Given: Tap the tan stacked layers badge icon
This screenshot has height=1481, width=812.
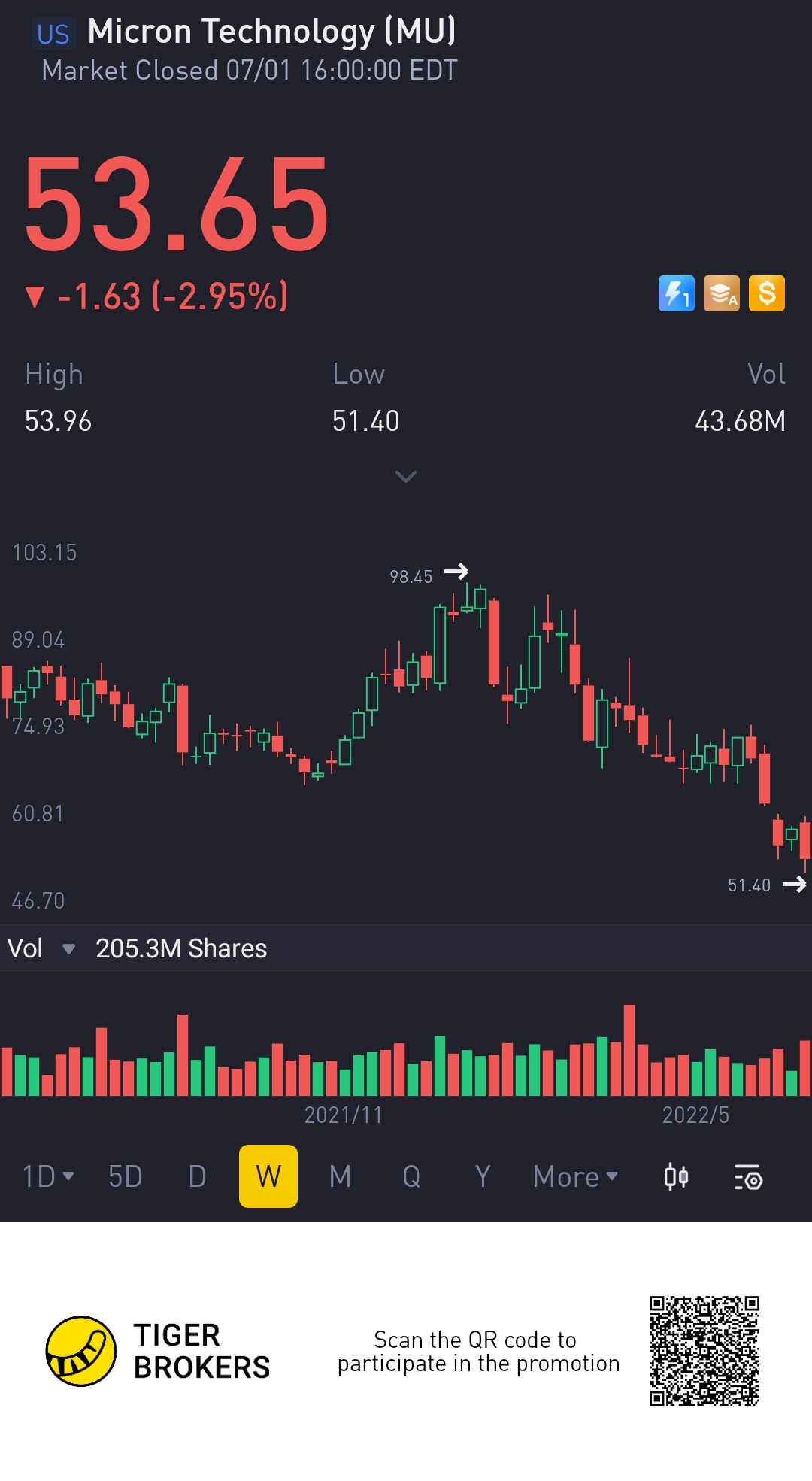Looking at the screenshot, I should 721,293.
